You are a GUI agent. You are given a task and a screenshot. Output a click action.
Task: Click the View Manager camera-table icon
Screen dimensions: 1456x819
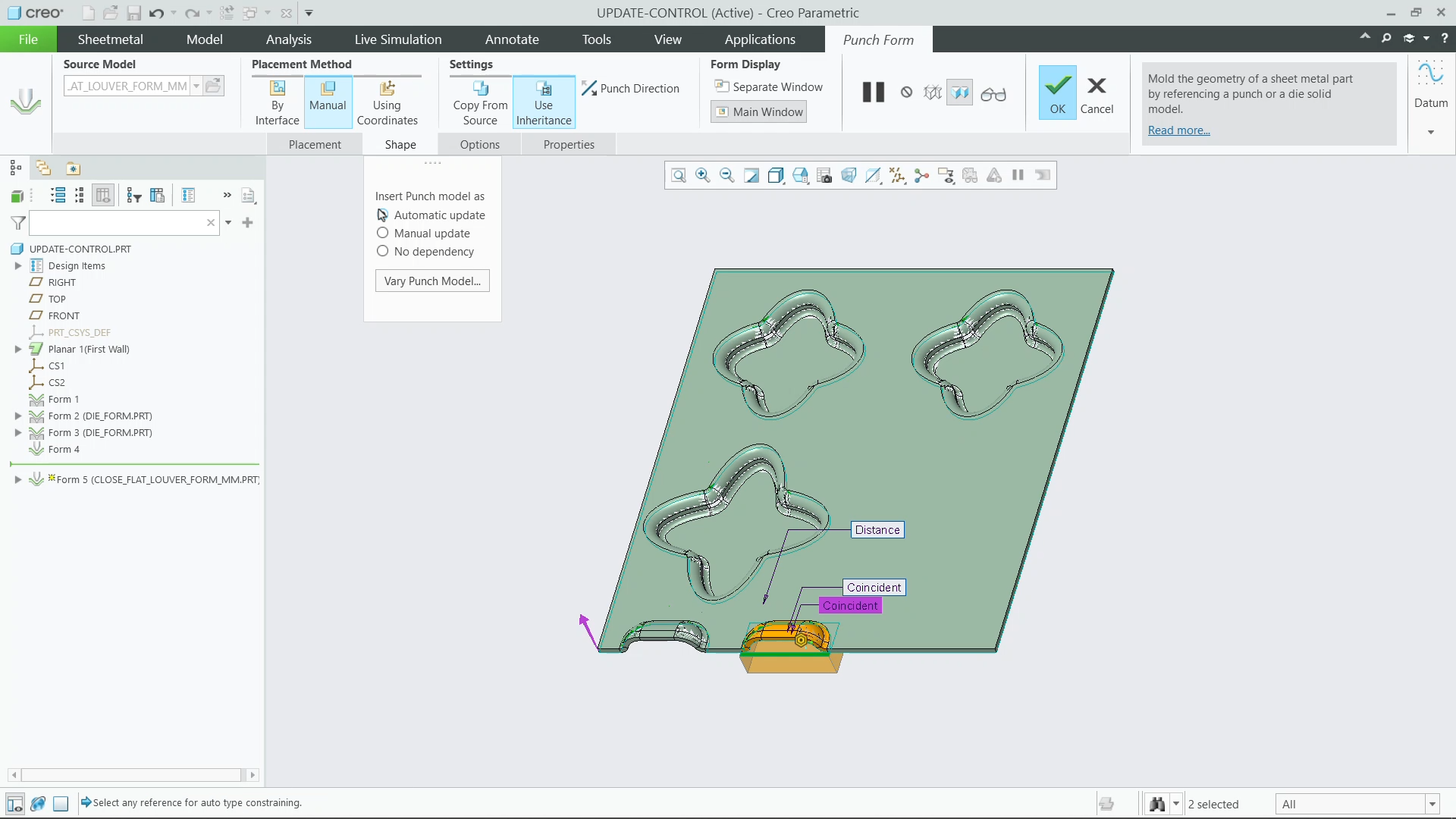coord(824,176)
